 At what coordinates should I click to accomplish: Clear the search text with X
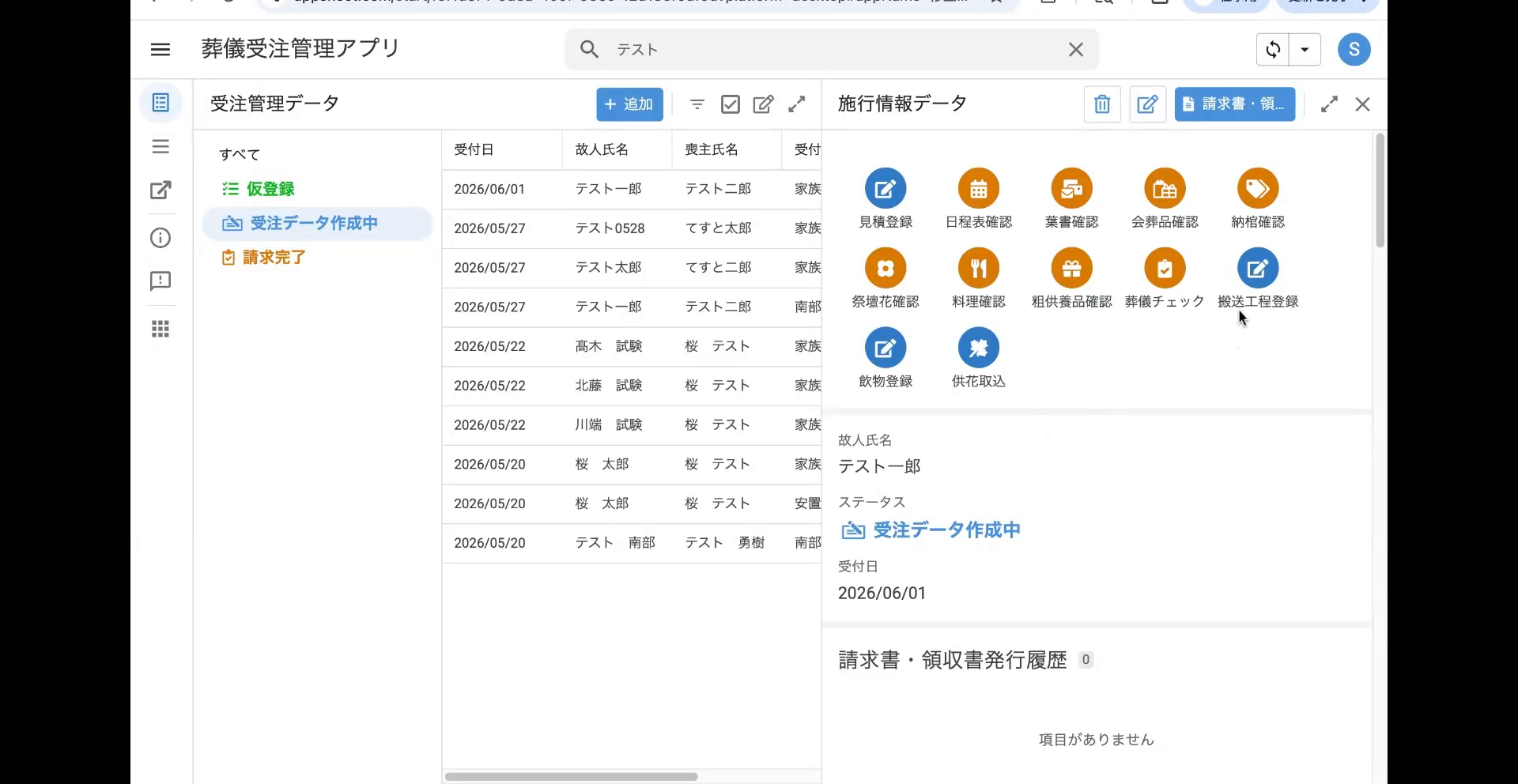click(1075, 49)
